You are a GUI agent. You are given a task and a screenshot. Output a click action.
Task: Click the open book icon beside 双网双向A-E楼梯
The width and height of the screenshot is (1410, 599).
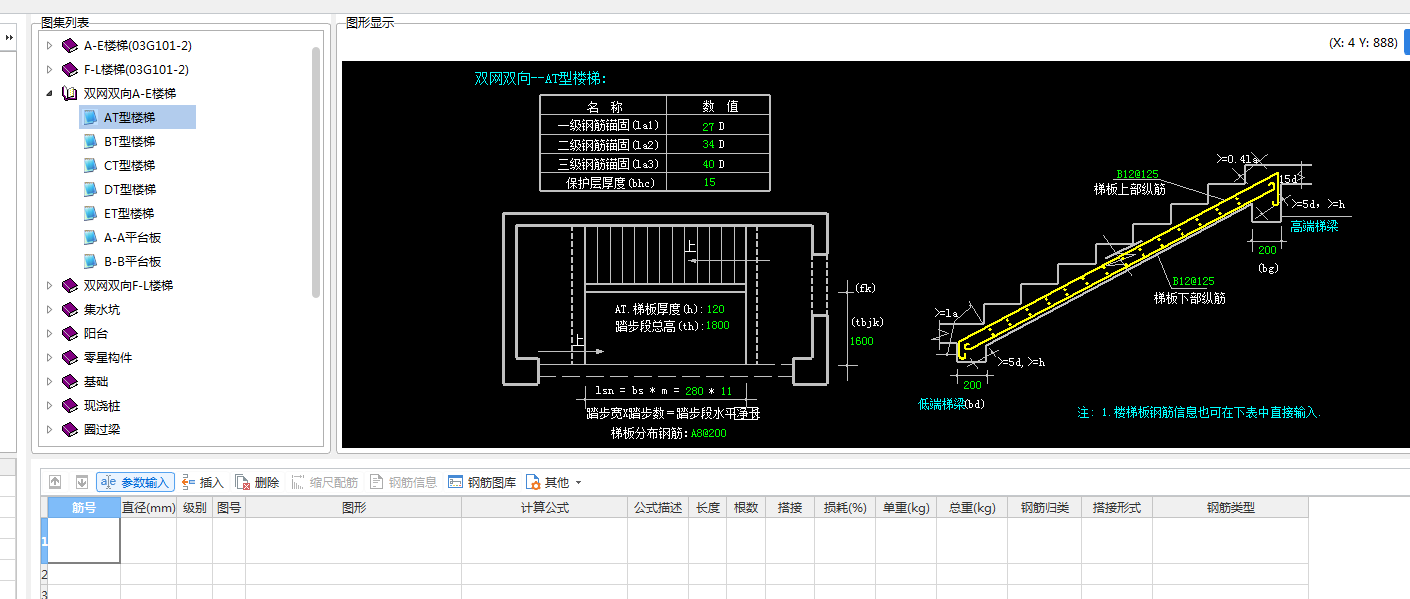(69, 94)
